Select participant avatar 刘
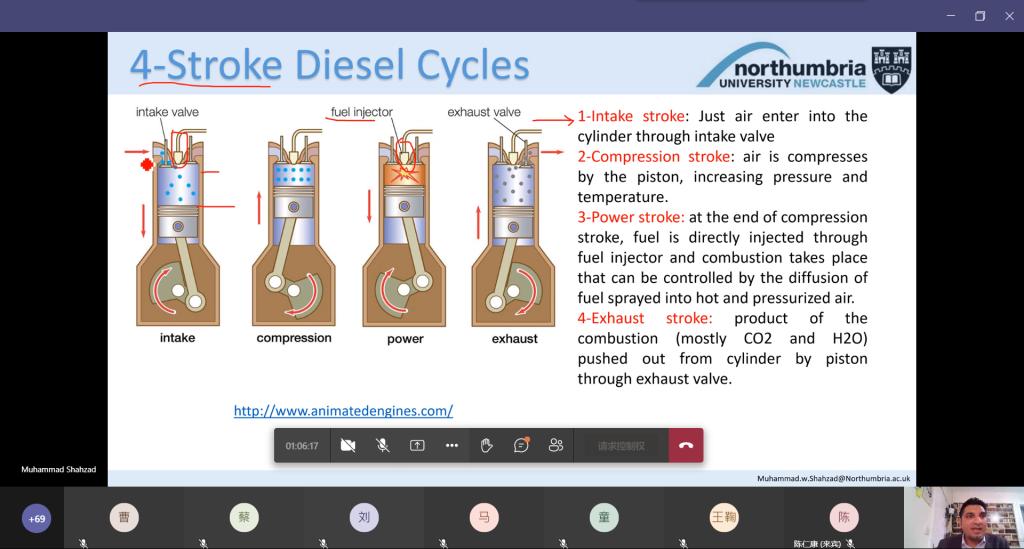 click(x=364, y=518)
